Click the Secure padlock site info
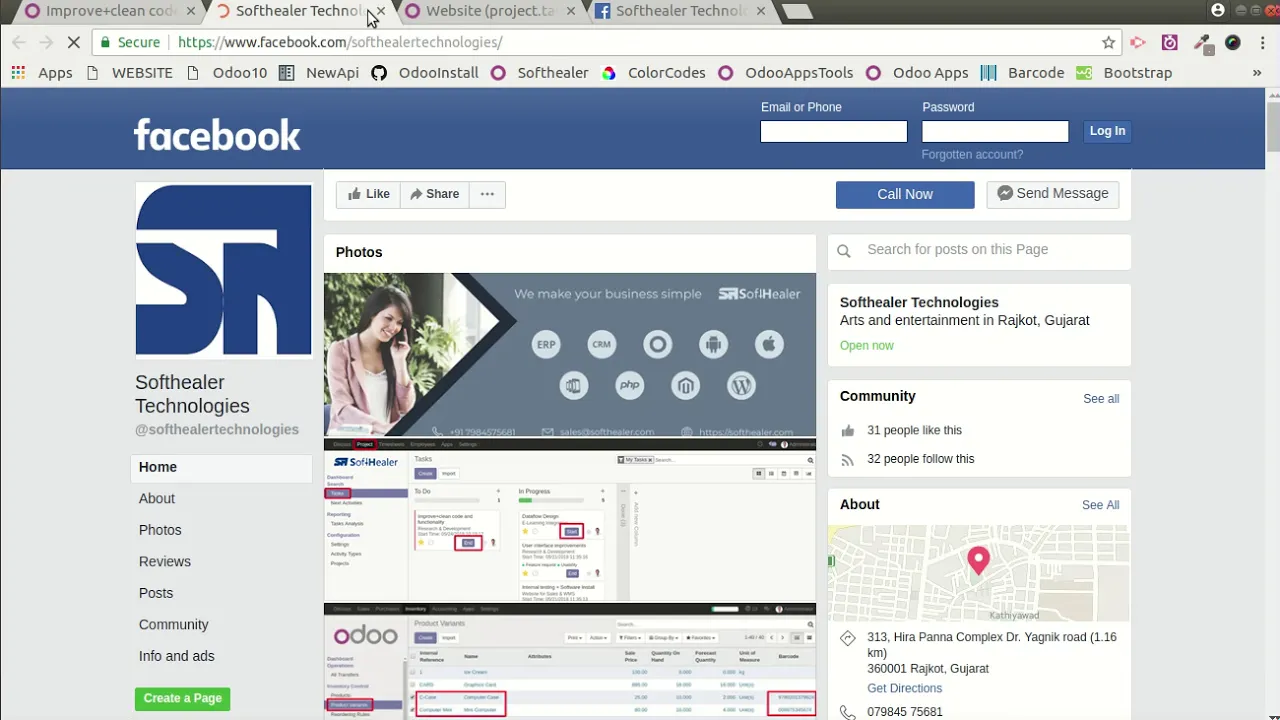This screenshot has height=720, width=1280. click(130, 42)
